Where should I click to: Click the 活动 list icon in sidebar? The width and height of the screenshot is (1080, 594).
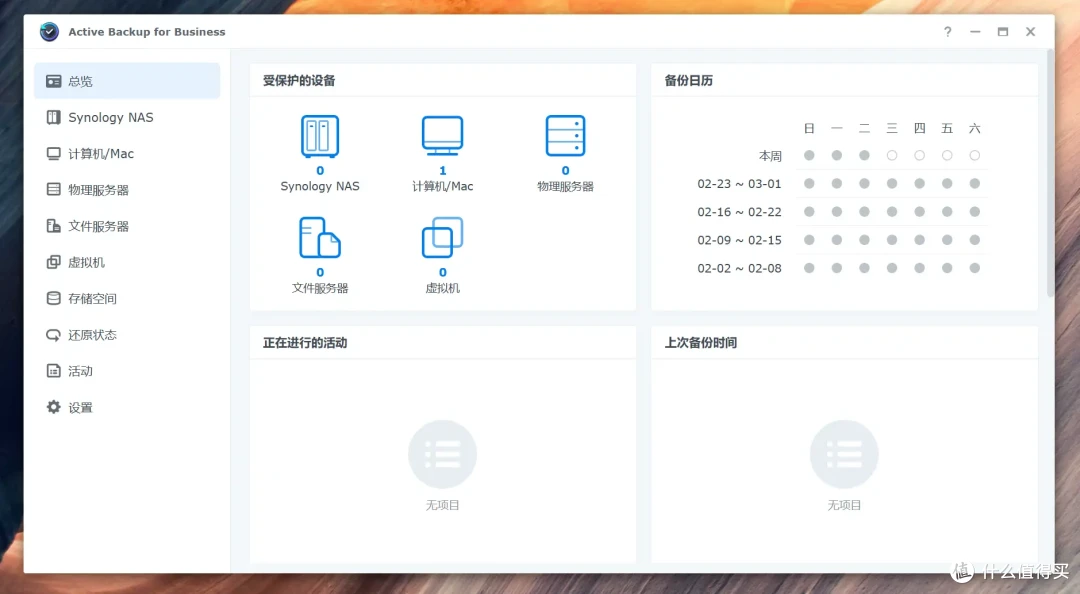point(53,371)
